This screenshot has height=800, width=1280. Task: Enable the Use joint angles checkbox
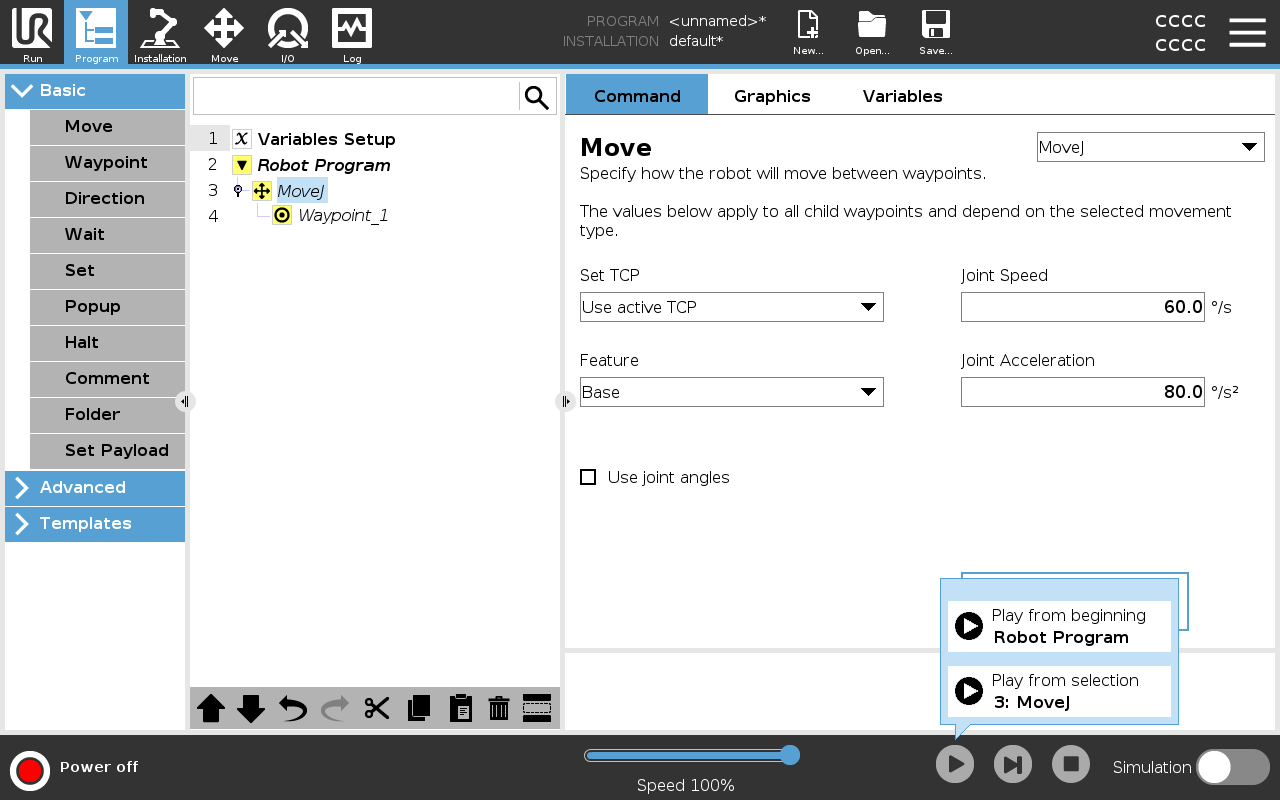(588, 477)
